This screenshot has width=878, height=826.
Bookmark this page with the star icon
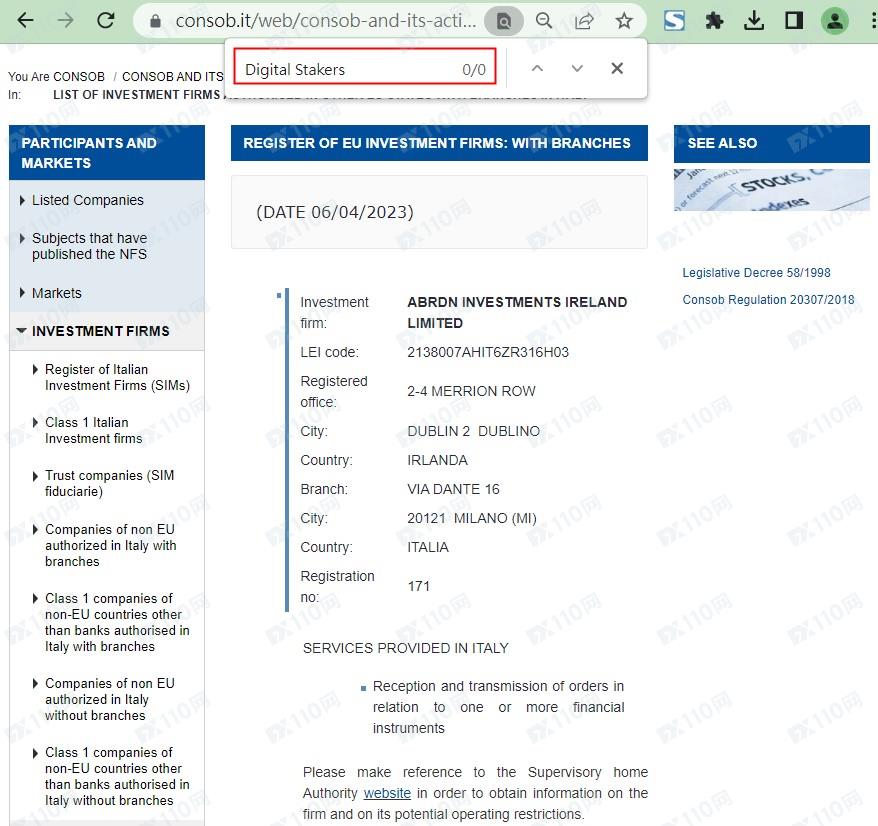tap(624, 21)
